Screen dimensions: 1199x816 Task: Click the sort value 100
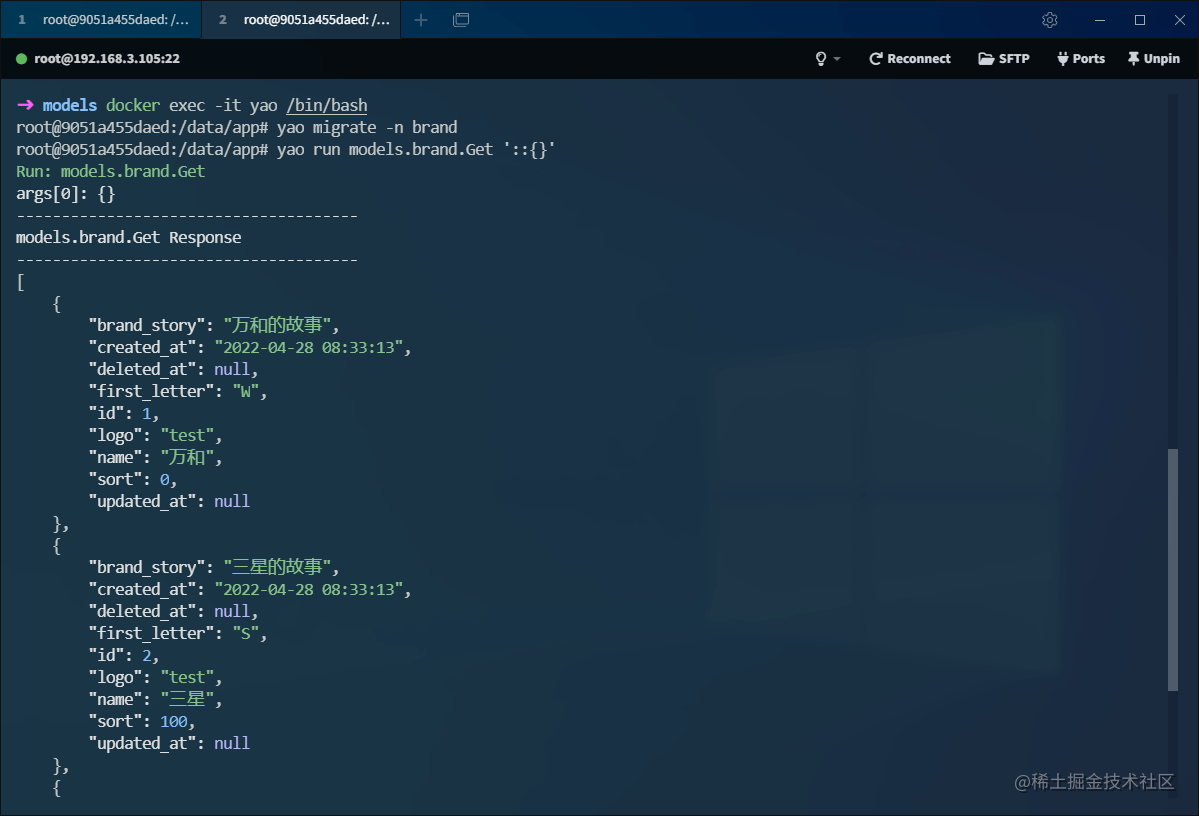point(174,722)
